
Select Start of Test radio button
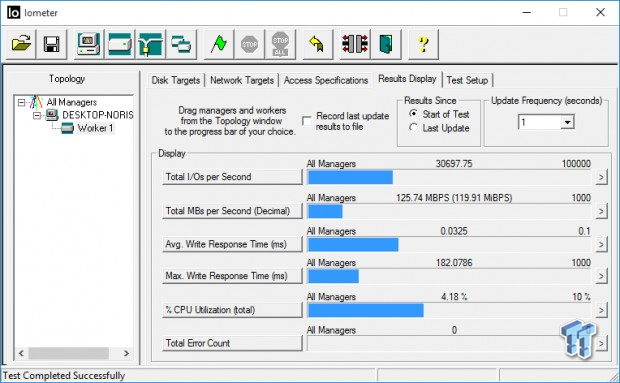tap(414, 114)
